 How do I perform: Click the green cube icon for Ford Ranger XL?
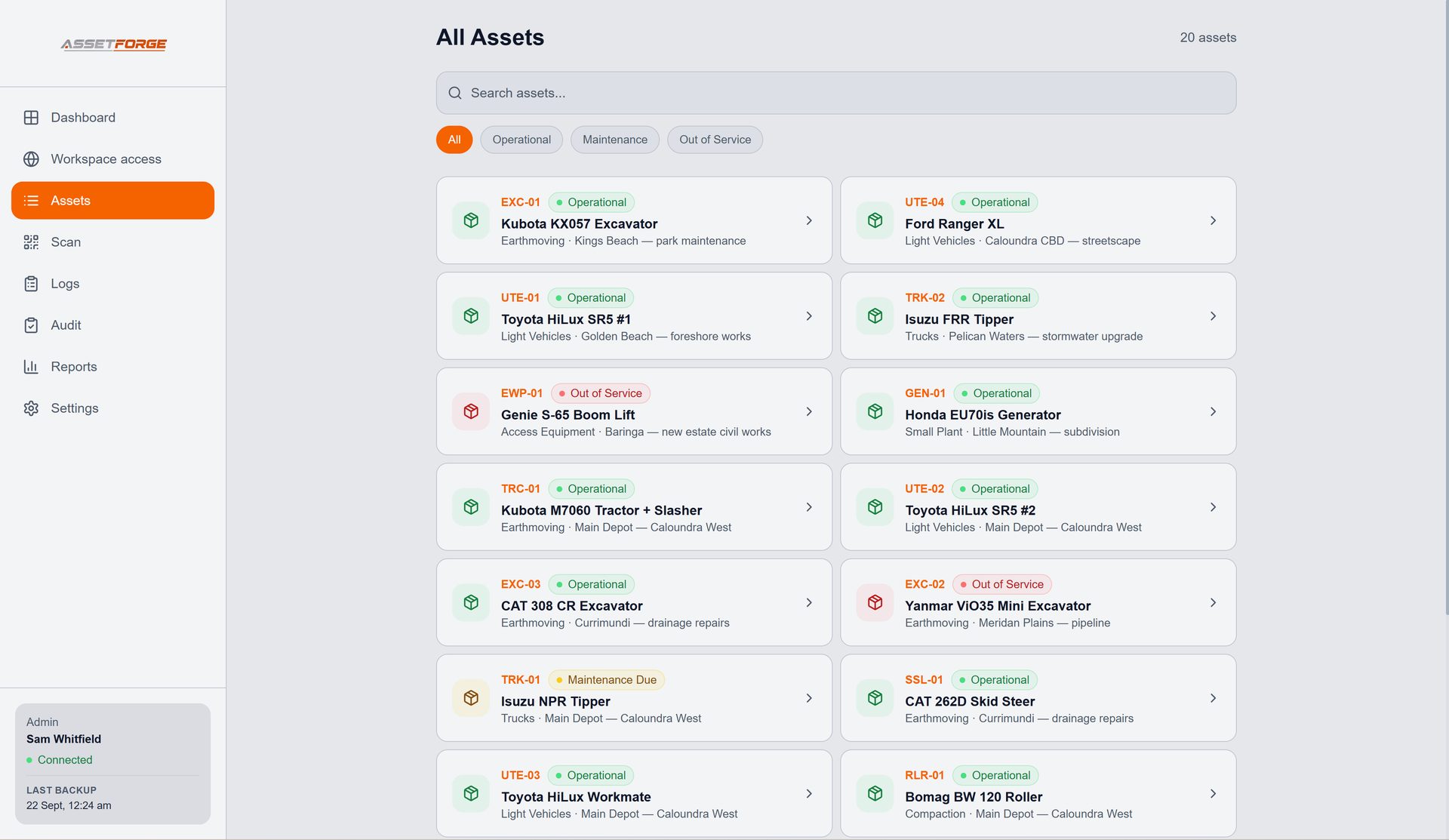875,220
